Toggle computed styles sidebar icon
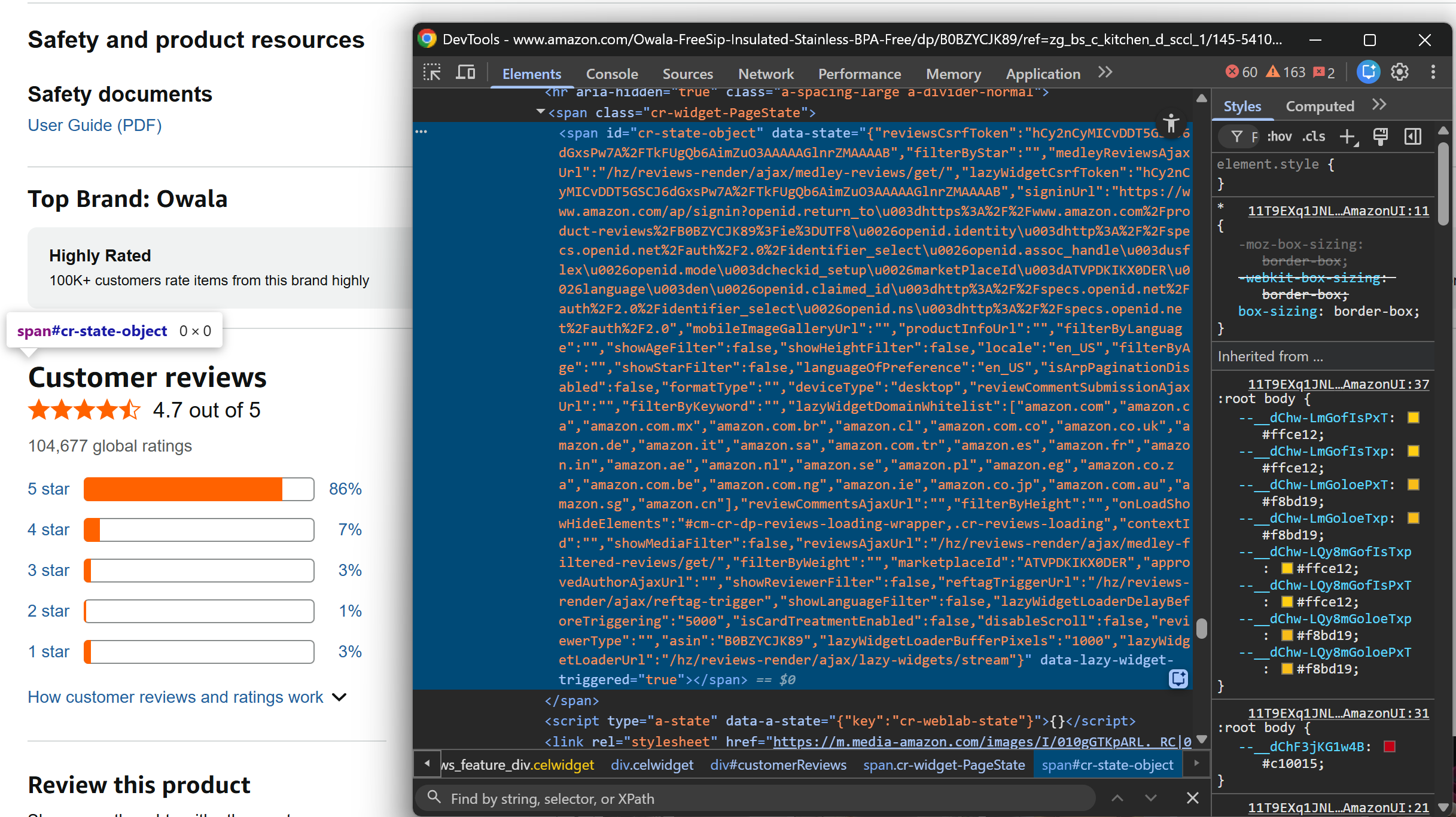1456x817 pixels. pyautogui.click(x=1413, y=137)
